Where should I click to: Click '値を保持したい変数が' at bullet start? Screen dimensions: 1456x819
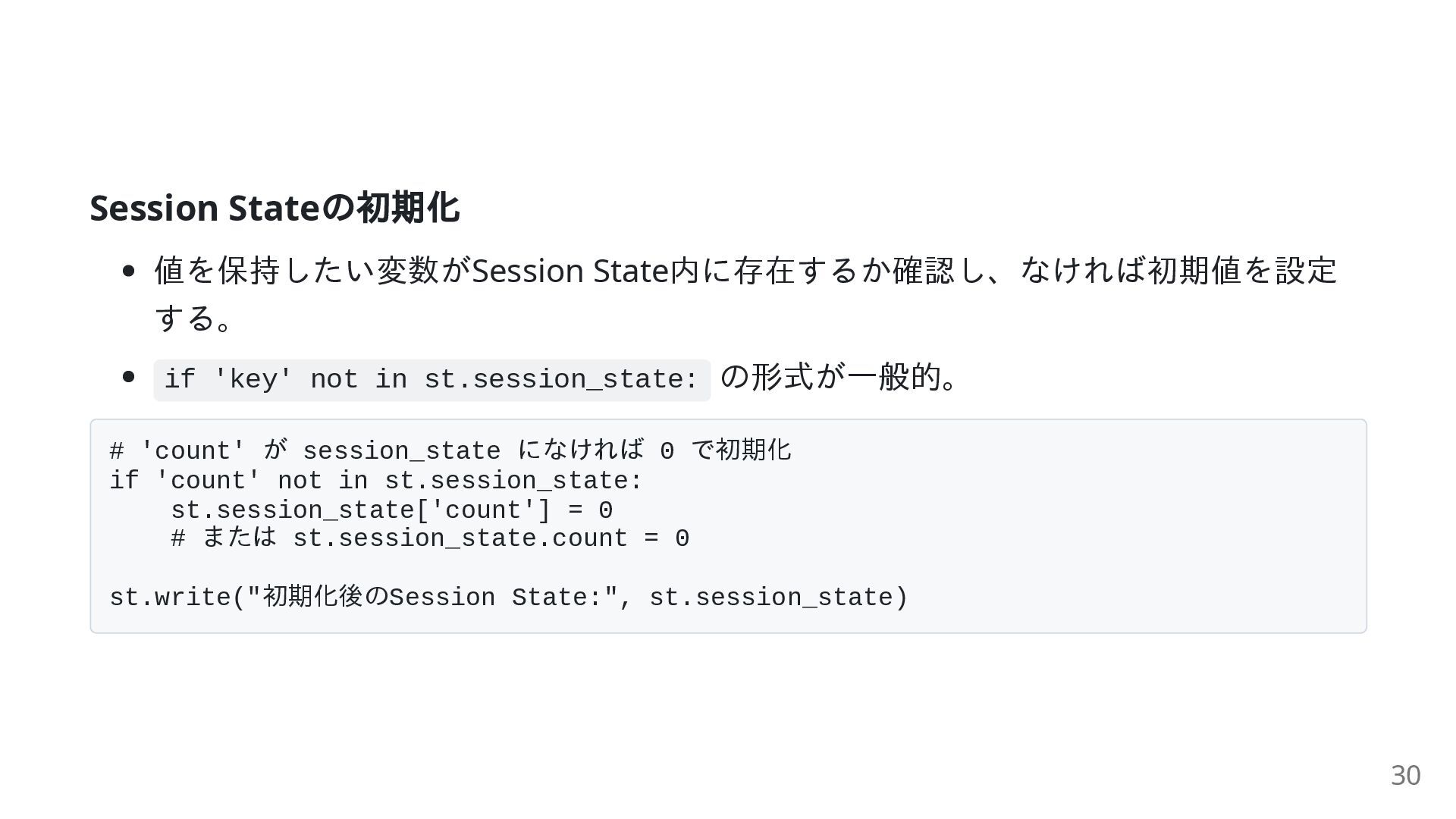[x=312, y=271]
